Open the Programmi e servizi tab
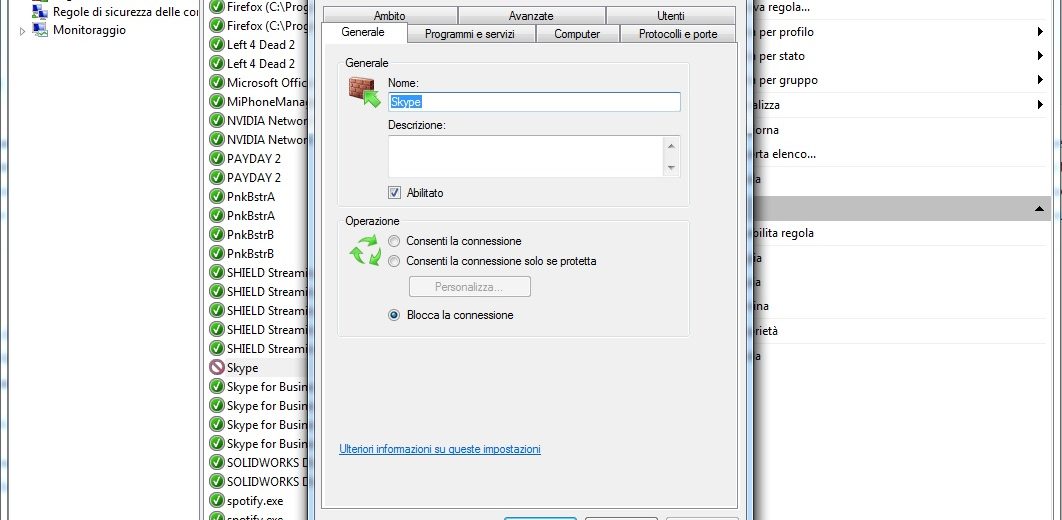The height and width of the screenshot is (520, 1062). [x=470, y=34]
